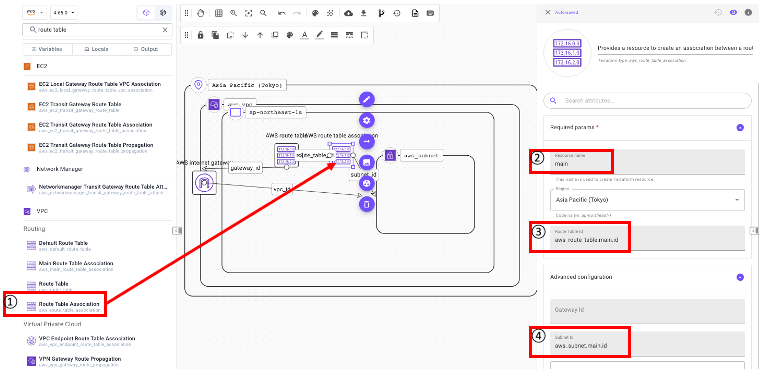The height and width of the screenshot is (376, 760).
Task: Open the git branch icon
Action: [x=381, y=14]
